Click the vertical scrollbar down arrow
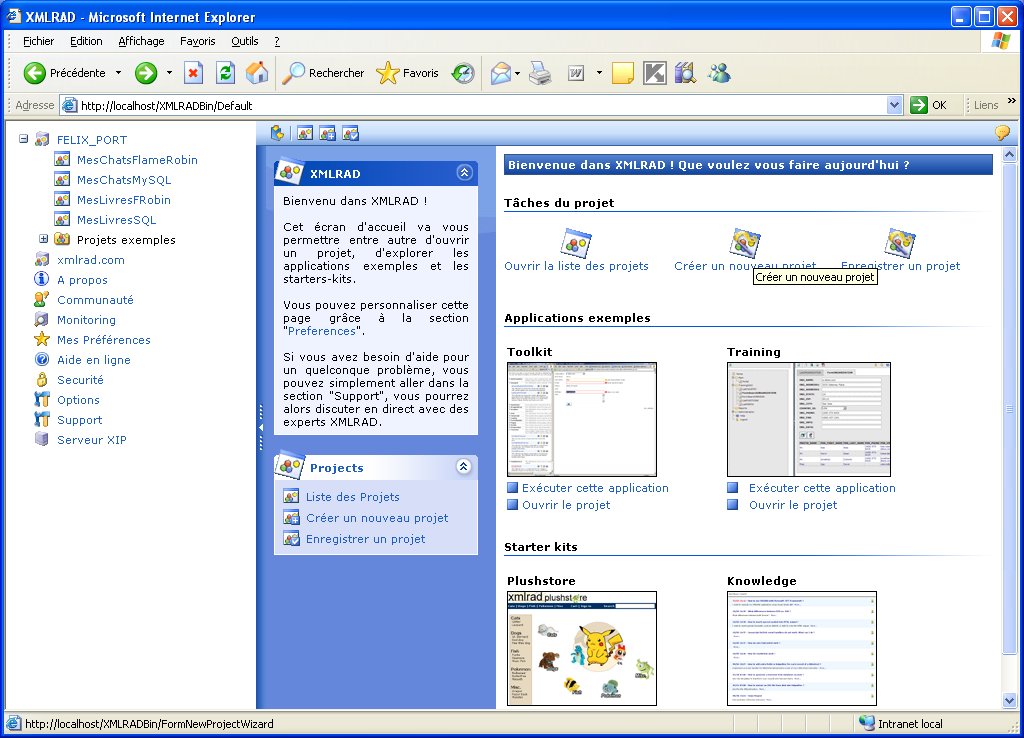 click(x=1009, y=701)
